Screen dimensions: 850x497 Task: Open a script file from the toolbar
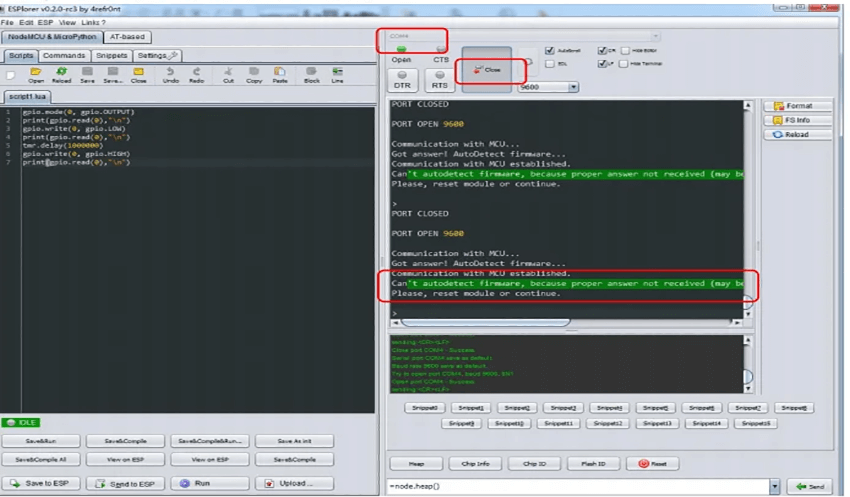(x=36, y=75)
